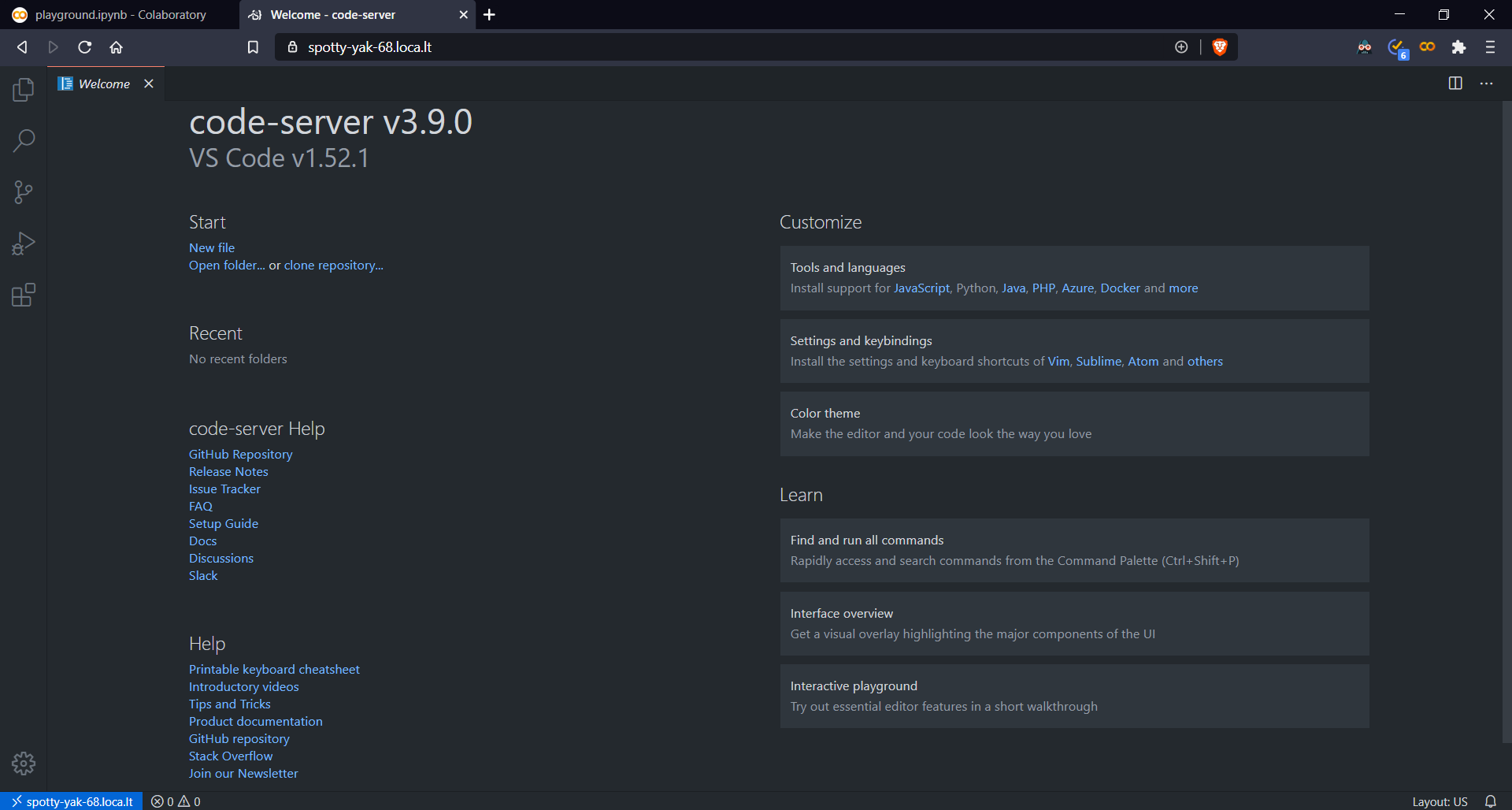1512x810 pixels.
Task: Open the editor More Actions ellipsis
Action: (x=1486, y=84)
